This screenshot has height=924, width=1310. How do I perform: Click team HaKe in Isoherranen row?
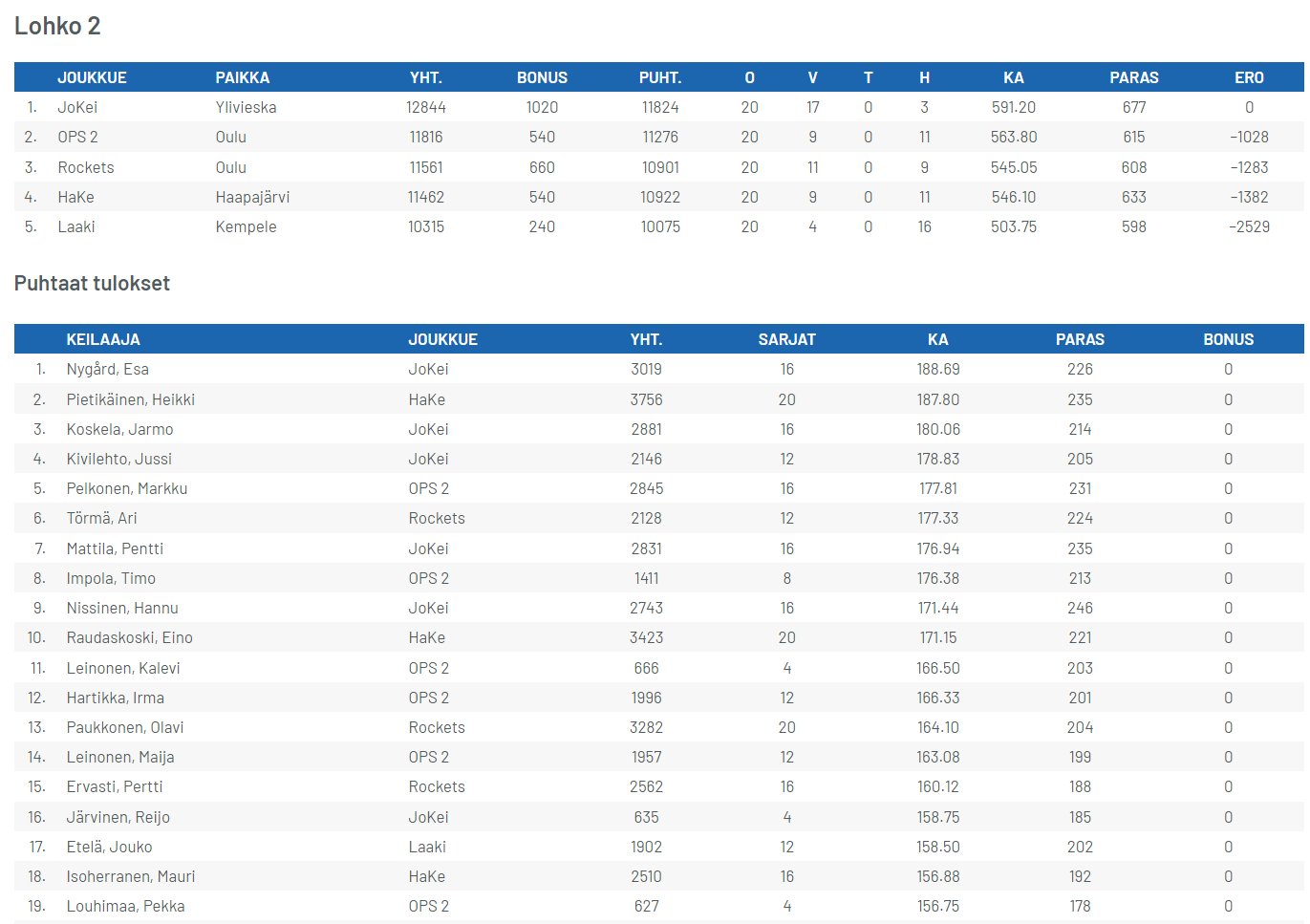tap(427, 876)
